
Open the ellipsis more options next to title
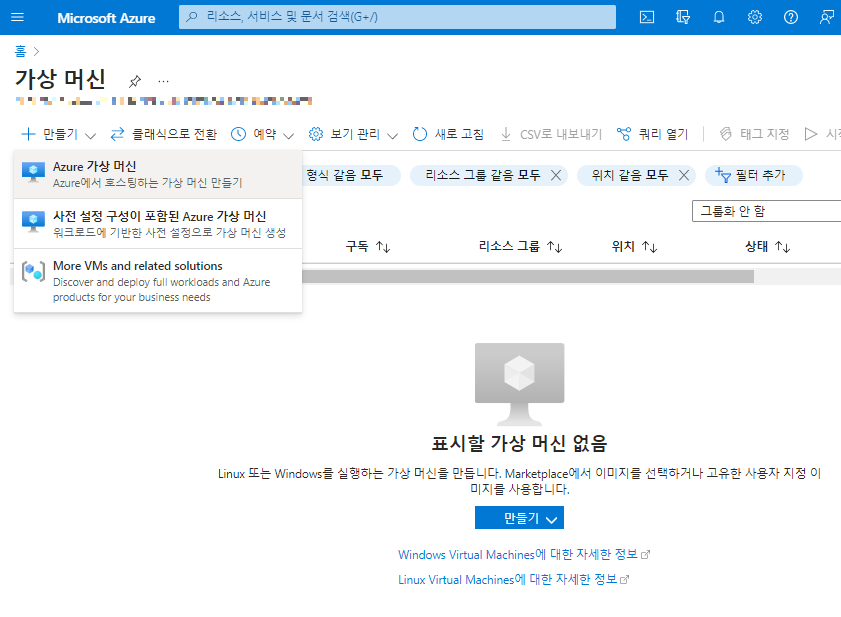164,82
